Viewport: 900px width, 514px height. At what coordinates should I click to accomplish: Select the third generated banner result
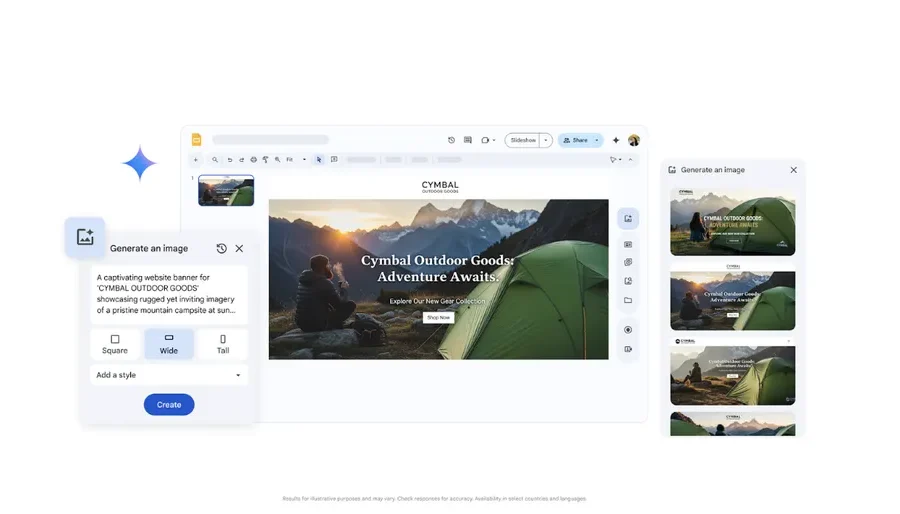click(x=732, y=371)
